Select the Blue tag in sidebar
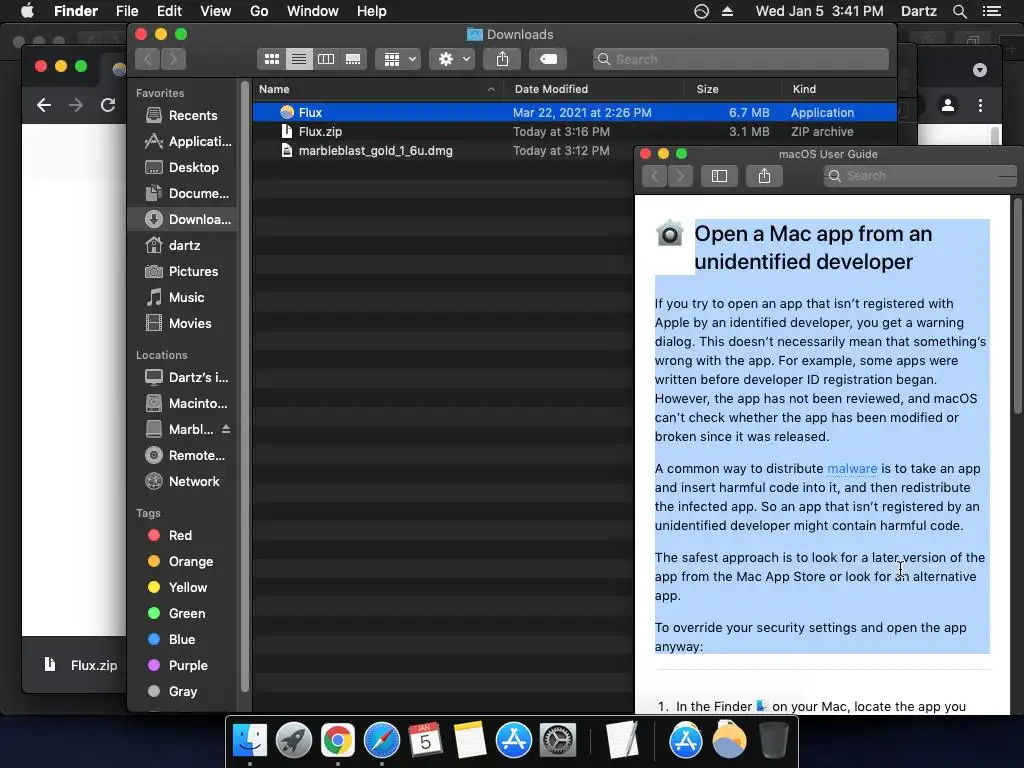Viewport: 1024px width, 768px height. click(182, 639)
